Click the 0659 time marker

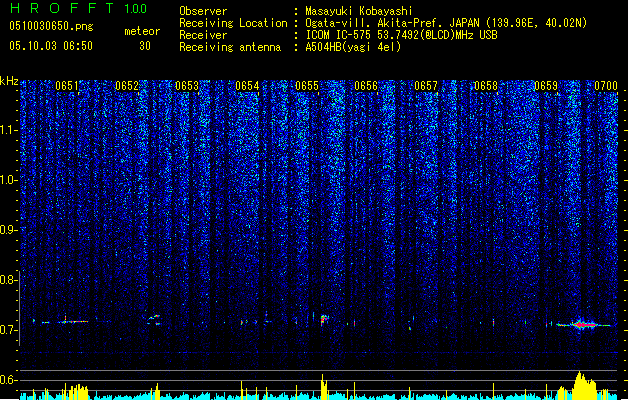546,86
